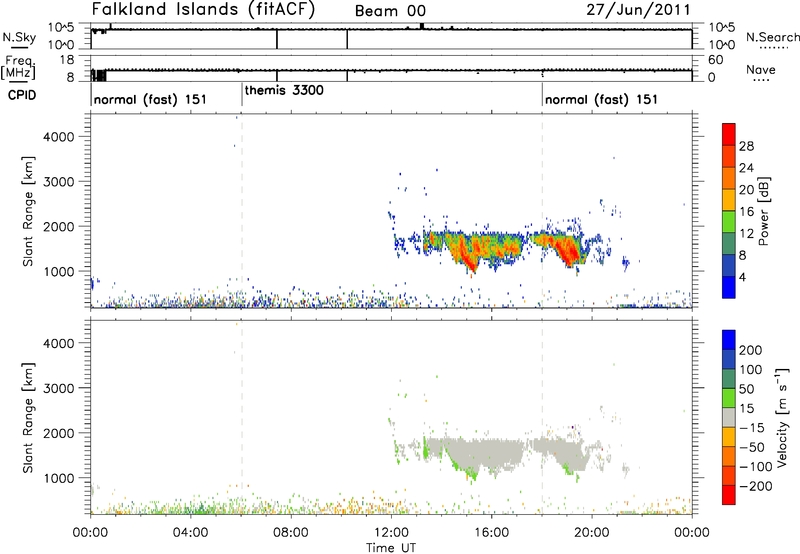The width and height of the screenshot is (800, 554).
Task: Click the second 'normal (fast) 151' label after 18:00
Action: tap(602, 99)
